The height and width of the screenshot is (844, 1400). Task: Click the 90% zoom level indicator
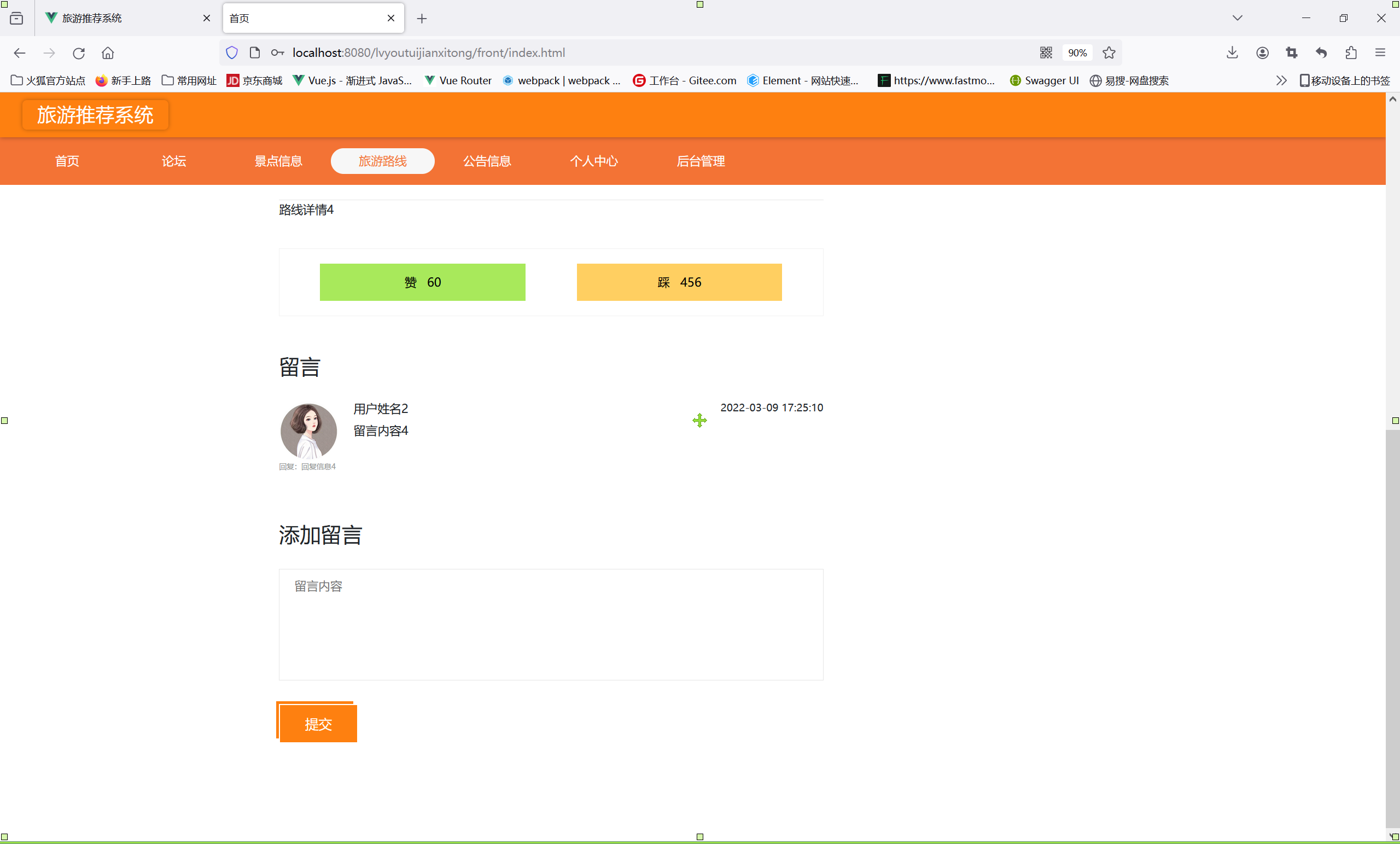pos(1077,53)
